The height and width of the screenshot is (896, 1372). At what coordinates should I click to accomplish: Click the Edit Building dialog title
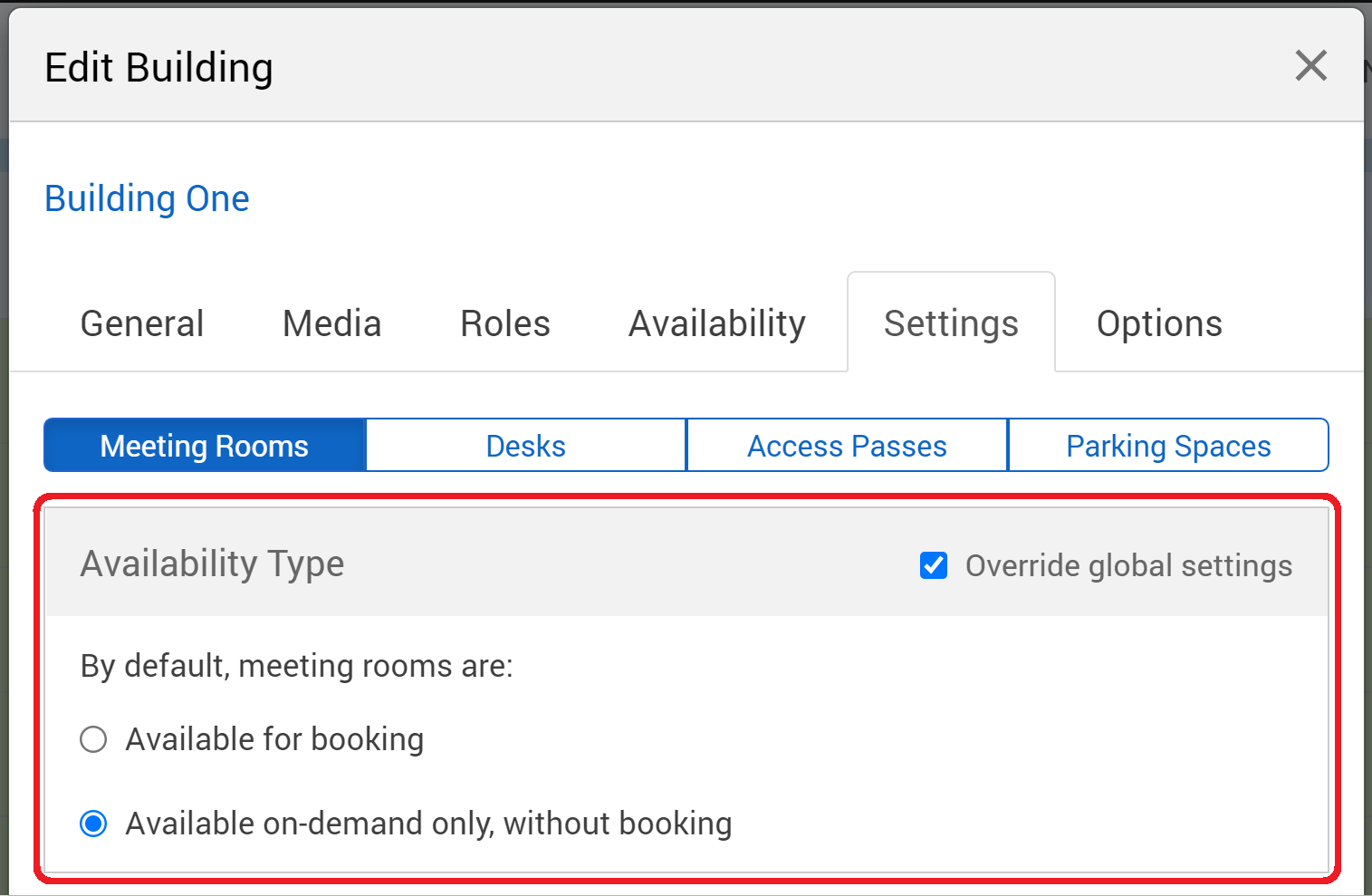click(x=158, y=68)
